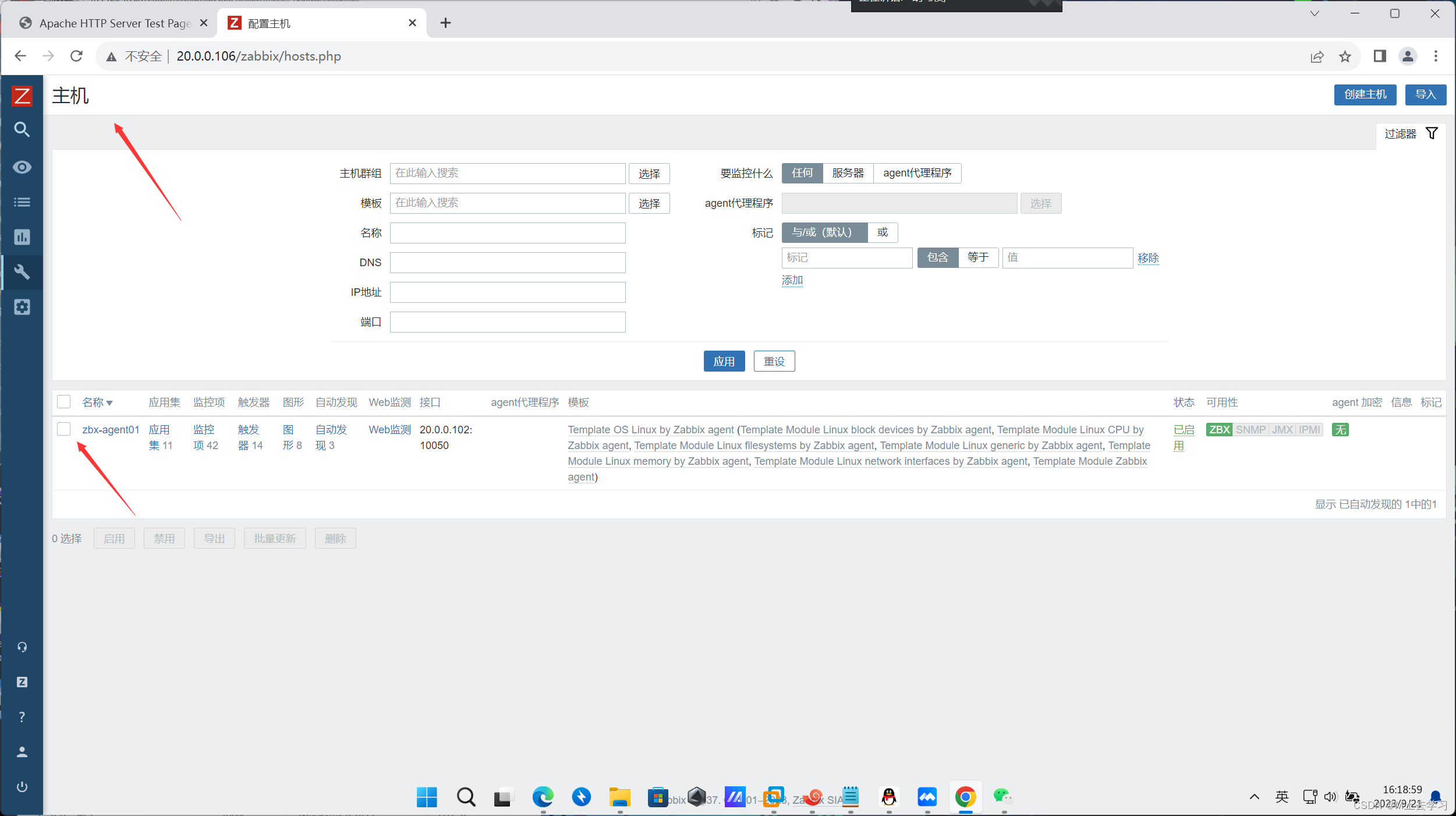
Task: Go back with the browser back arrow
Action: click(x=20, y=56)
